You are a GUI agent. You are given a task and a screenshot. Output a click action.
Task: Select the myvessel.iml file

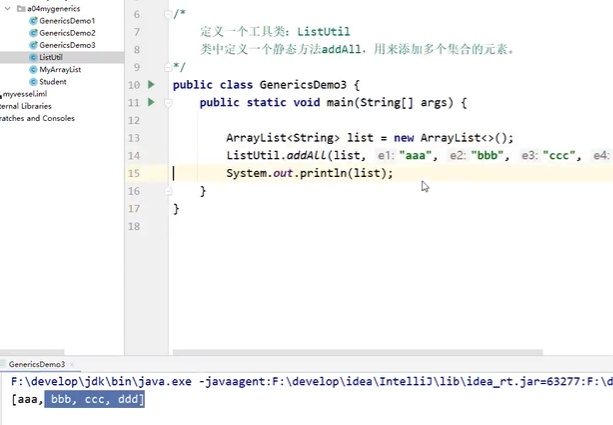(x=25, y=94)
